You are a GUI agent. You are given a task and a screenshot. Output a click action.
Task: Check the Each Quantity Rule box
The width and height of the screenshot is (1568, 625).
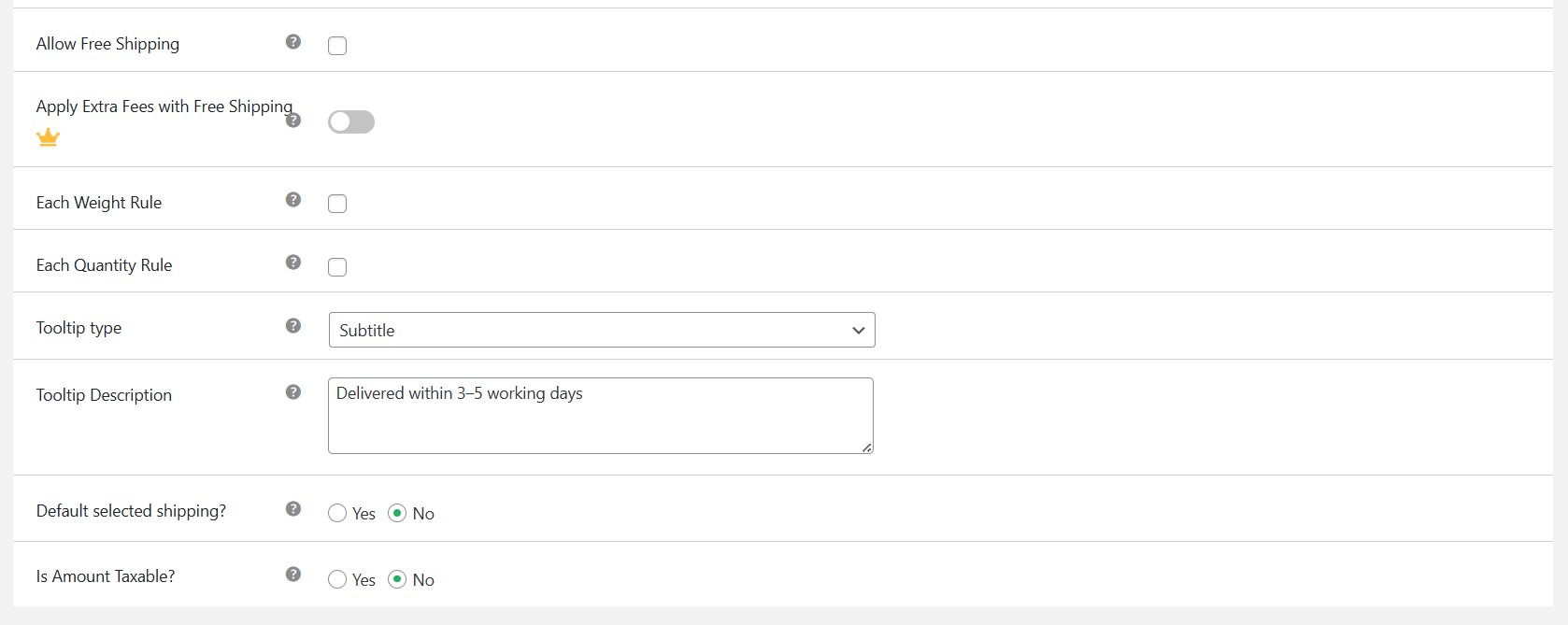336,267
